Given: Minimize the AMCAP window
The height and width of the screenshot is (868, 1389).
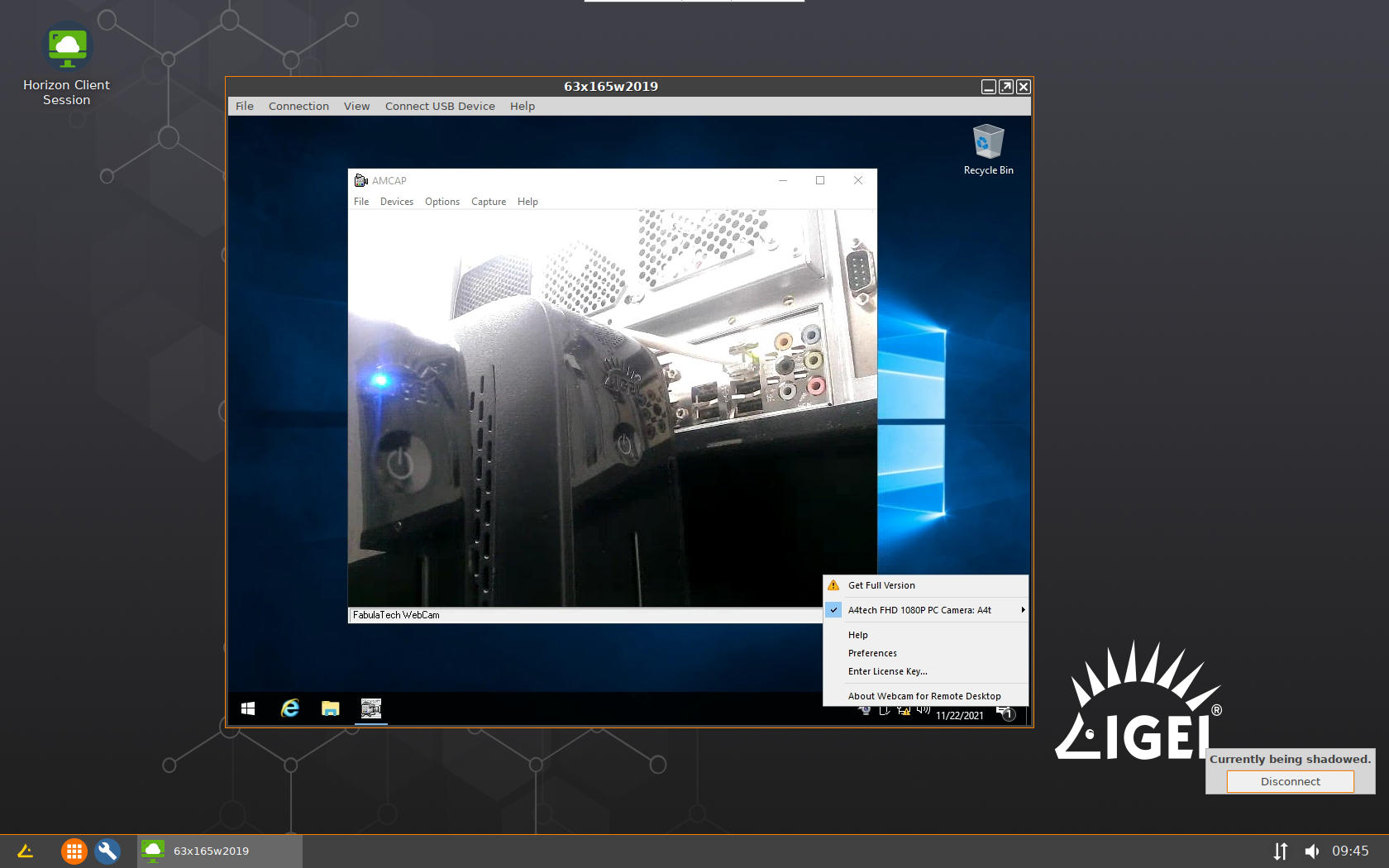Looking at the screenshot, I should 782,180.
